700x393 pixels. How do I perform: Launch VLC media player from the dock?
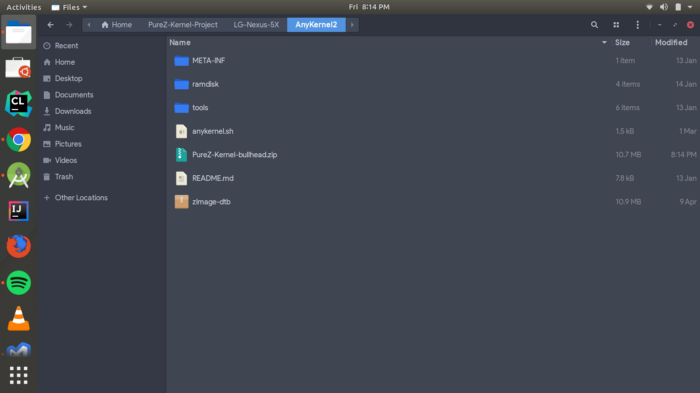pyautogui.click(x=18, y=318)
